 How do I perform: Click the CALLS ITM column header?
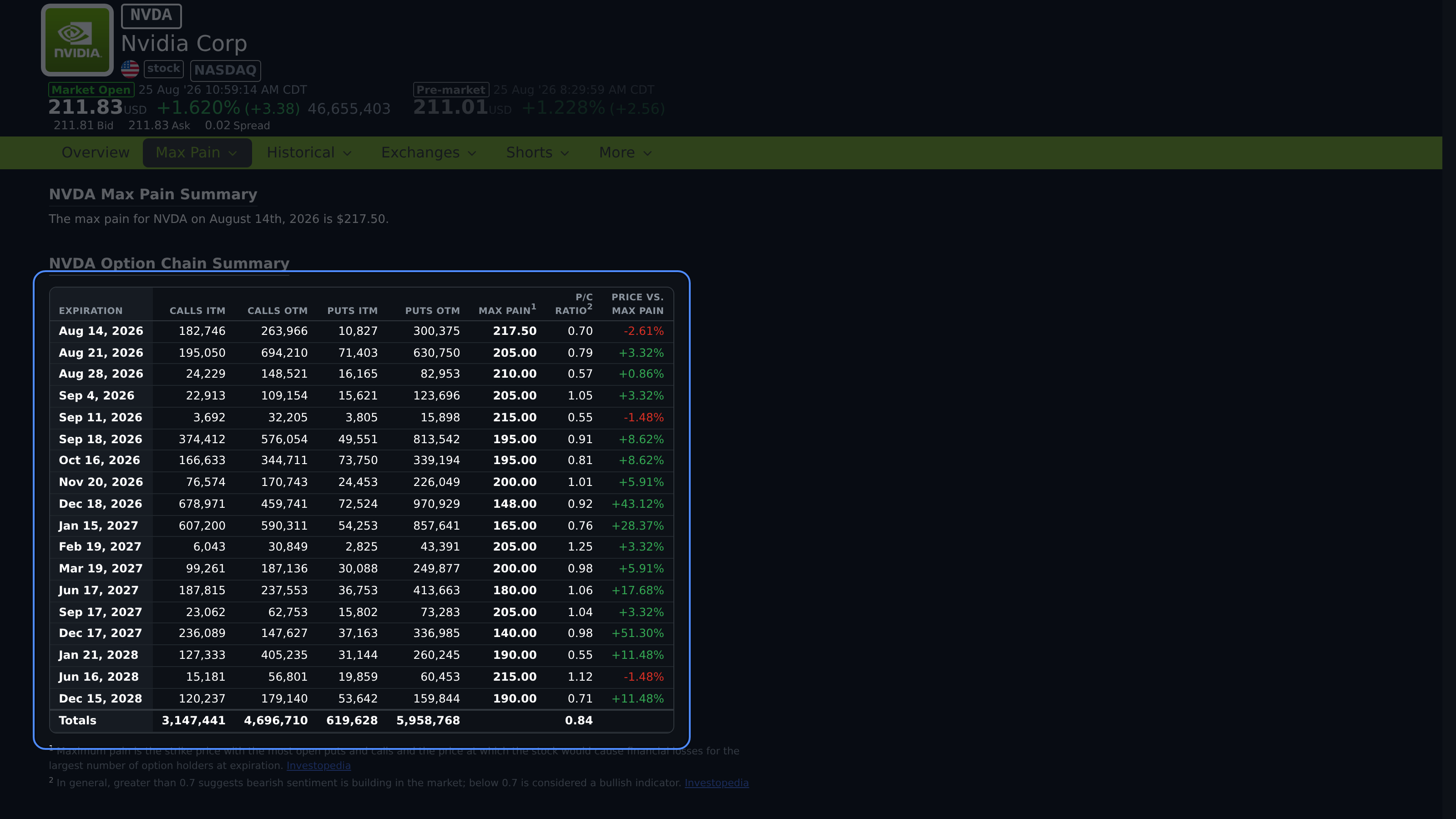coord(197,311)
